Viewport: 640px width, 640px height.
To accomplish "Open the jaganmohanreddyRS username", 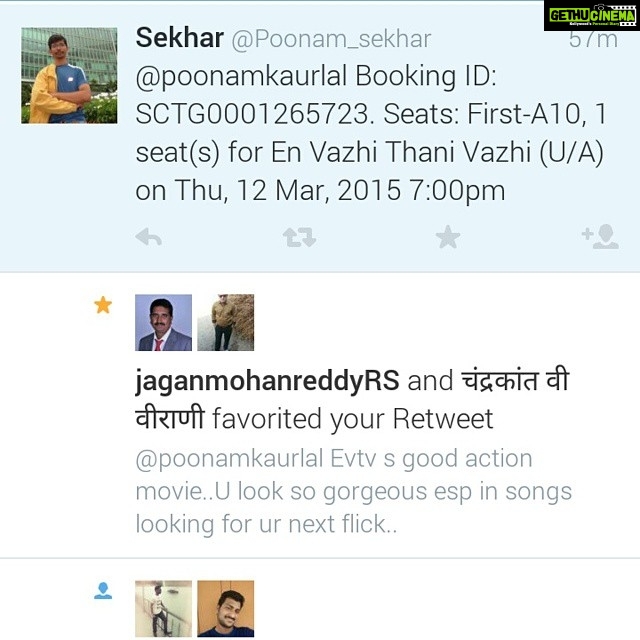I will [x=267, y=381].
